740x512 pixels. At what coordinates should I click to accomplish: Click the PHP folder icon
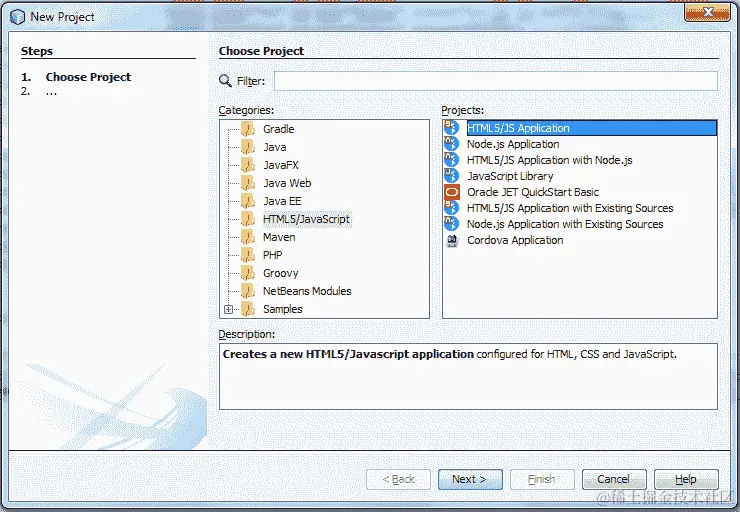[x=248, y=255]
